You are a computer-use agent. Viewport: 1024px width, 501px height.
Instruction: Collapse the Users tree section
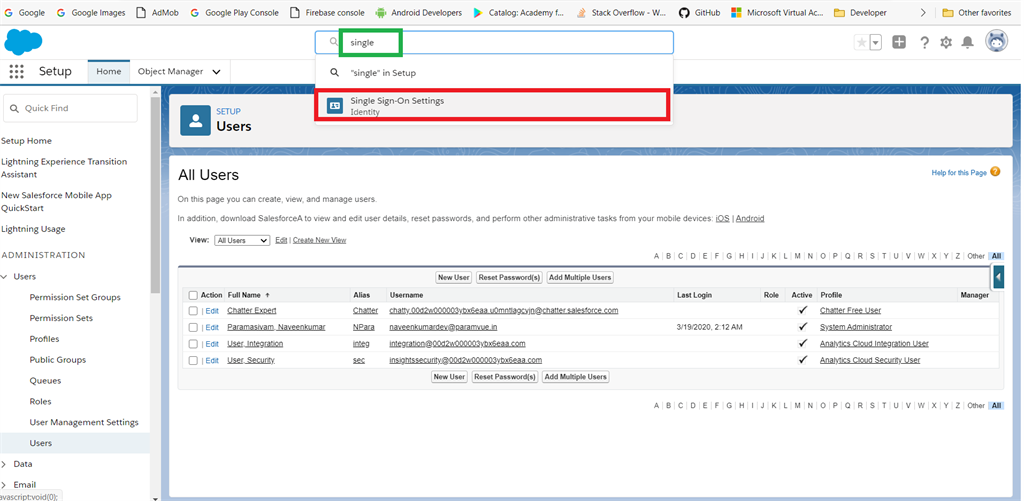pyautogui.click(x=4, y=276)
